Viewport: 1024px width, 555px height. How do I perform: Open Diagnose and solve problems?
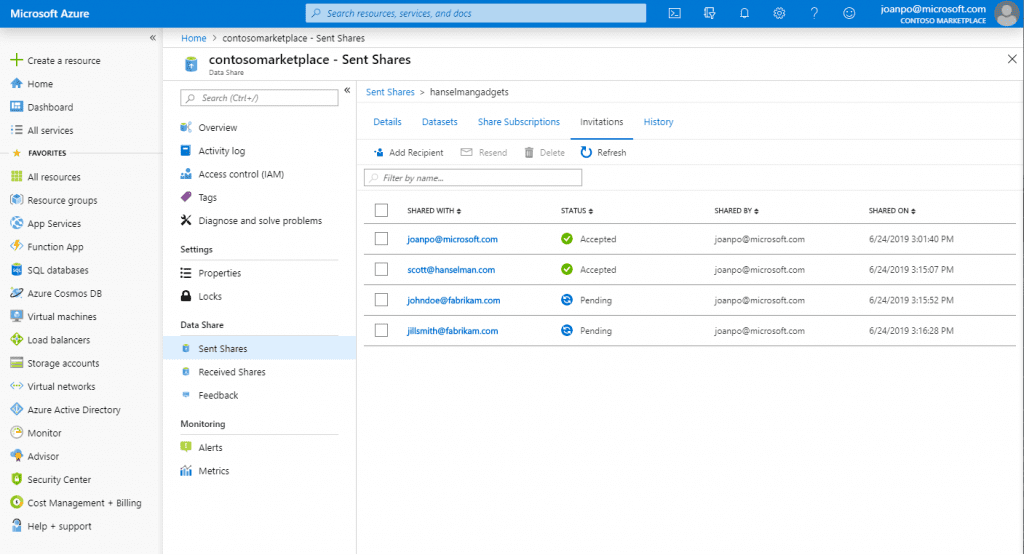pyautogui.click(x=260, y=221)
